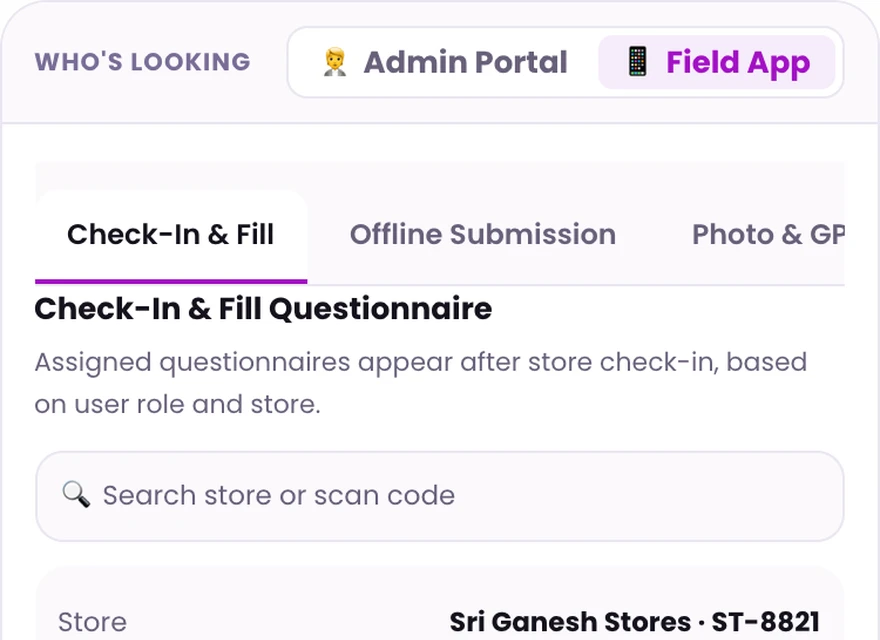Open the Photo & GPS tab
This screenshot has height=640, width=880.
768,235
